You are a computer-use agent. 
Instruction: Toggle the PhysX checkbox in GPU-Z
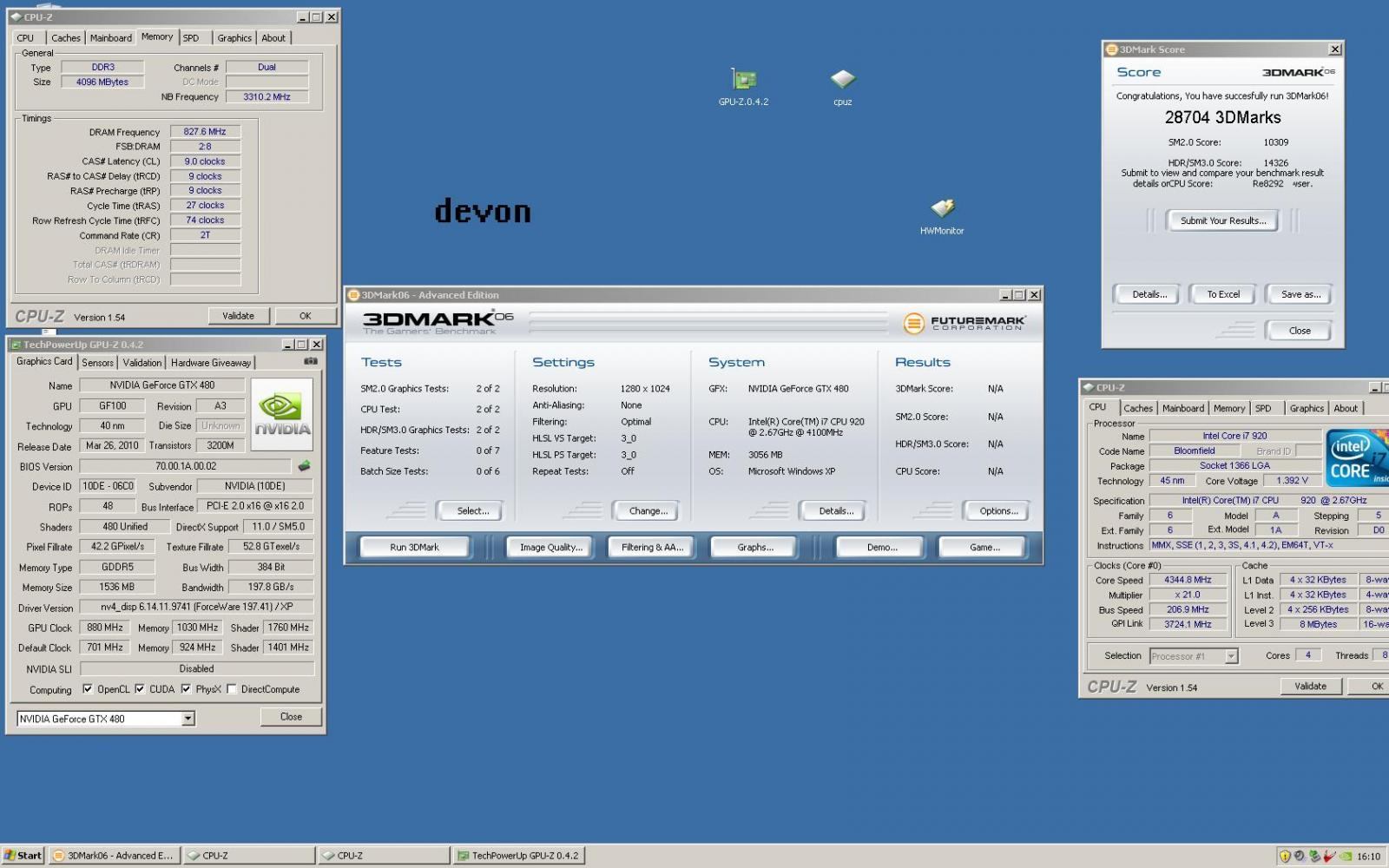click(x=186, y=689)
